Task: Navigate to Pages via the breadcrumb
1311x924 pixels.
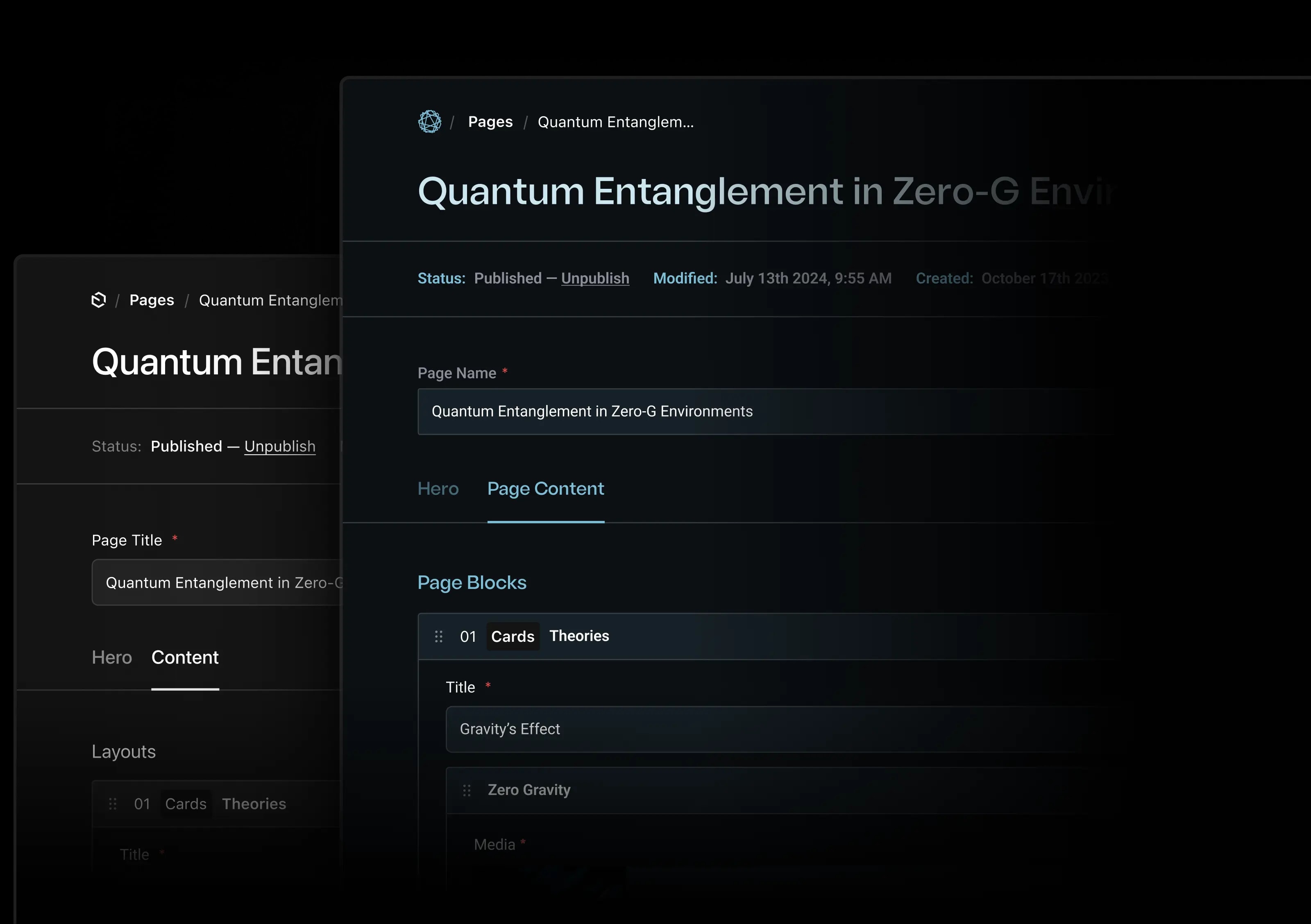Action: 490,122
